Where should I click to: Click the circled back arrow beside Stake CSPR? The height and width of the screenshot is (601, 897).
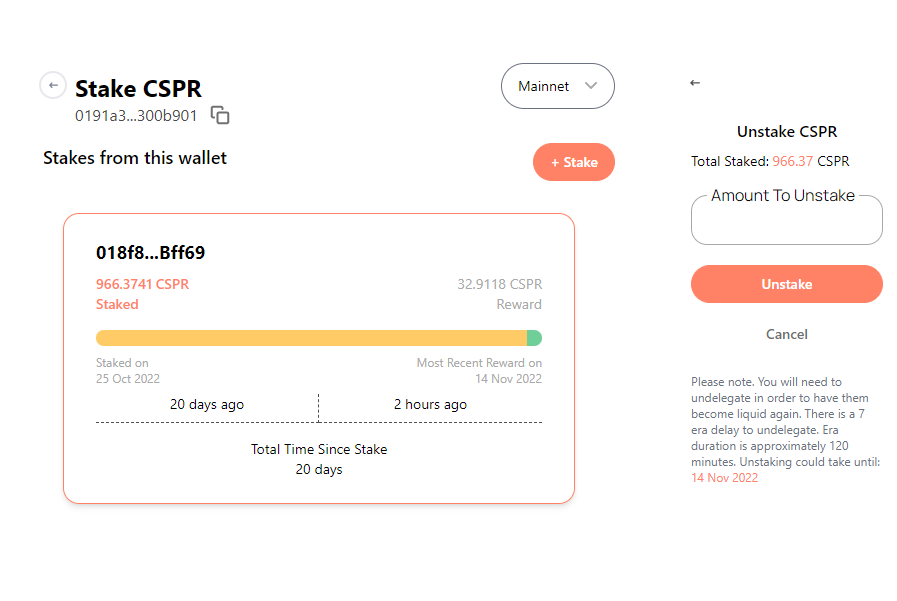click(x=53, y=86)
